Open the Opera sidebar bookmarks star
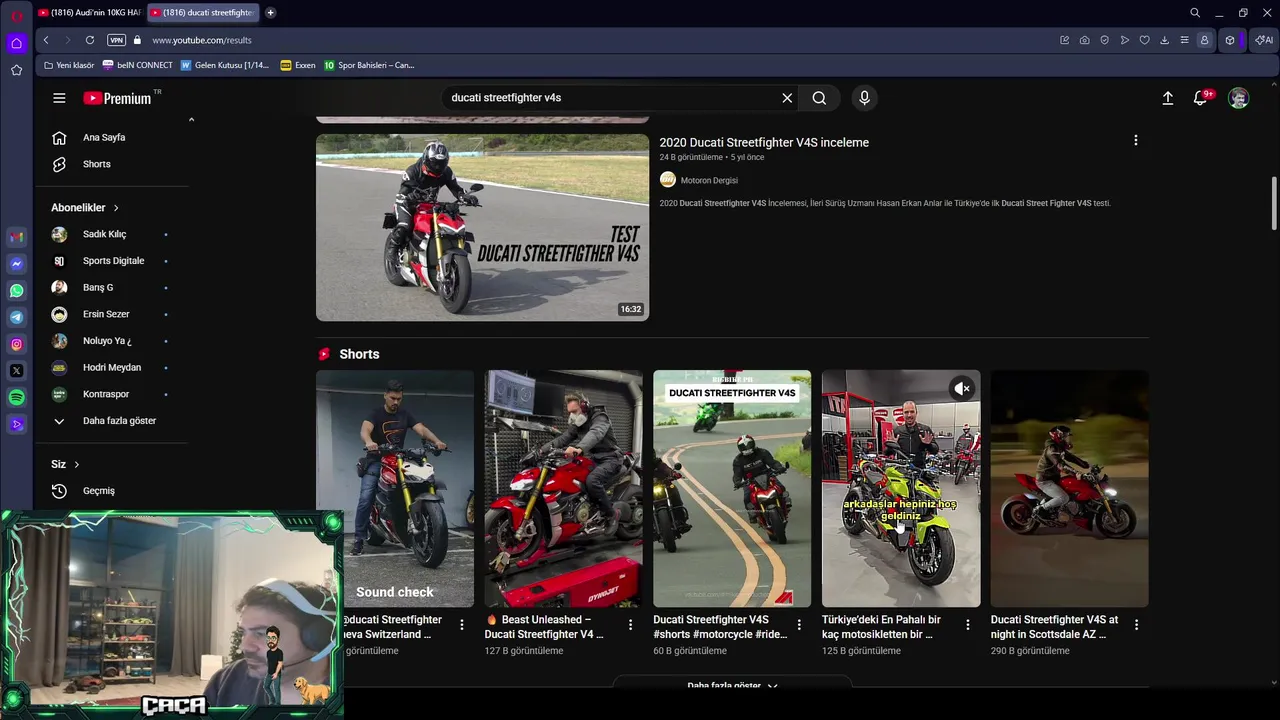The height and width of the screenshot is (720, 1280). coord(16,70)
